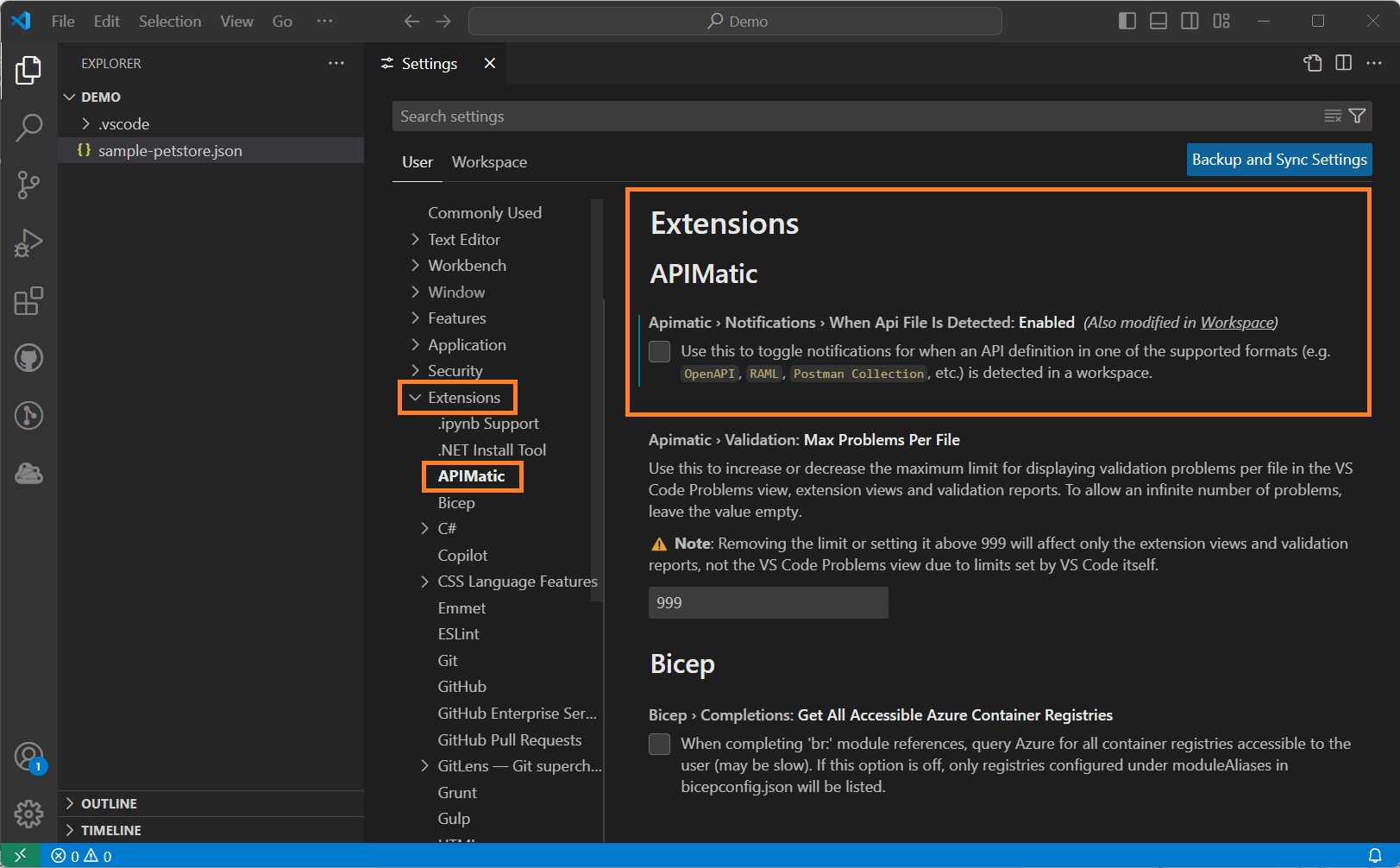Toggle the 'When Api File Is Detected' checkbox
This screenshot has height=868, width=1400.
pos(660,351)
